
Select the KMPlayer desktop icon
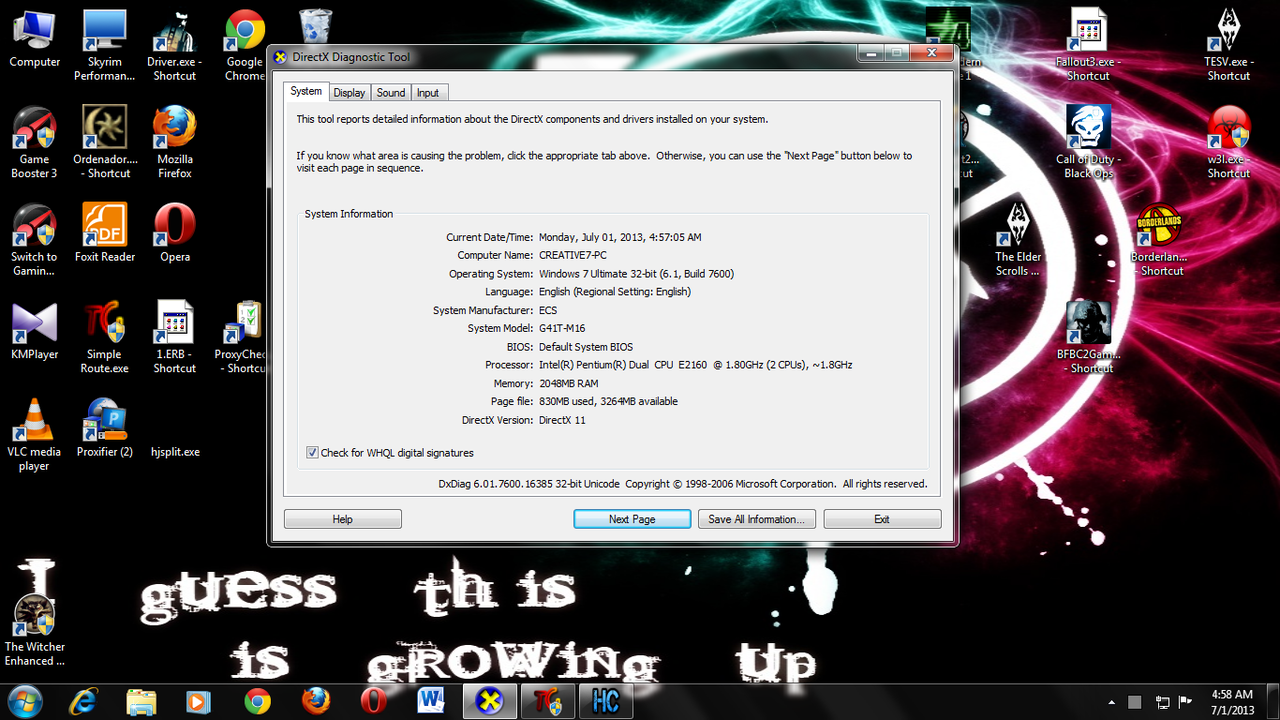35,330
